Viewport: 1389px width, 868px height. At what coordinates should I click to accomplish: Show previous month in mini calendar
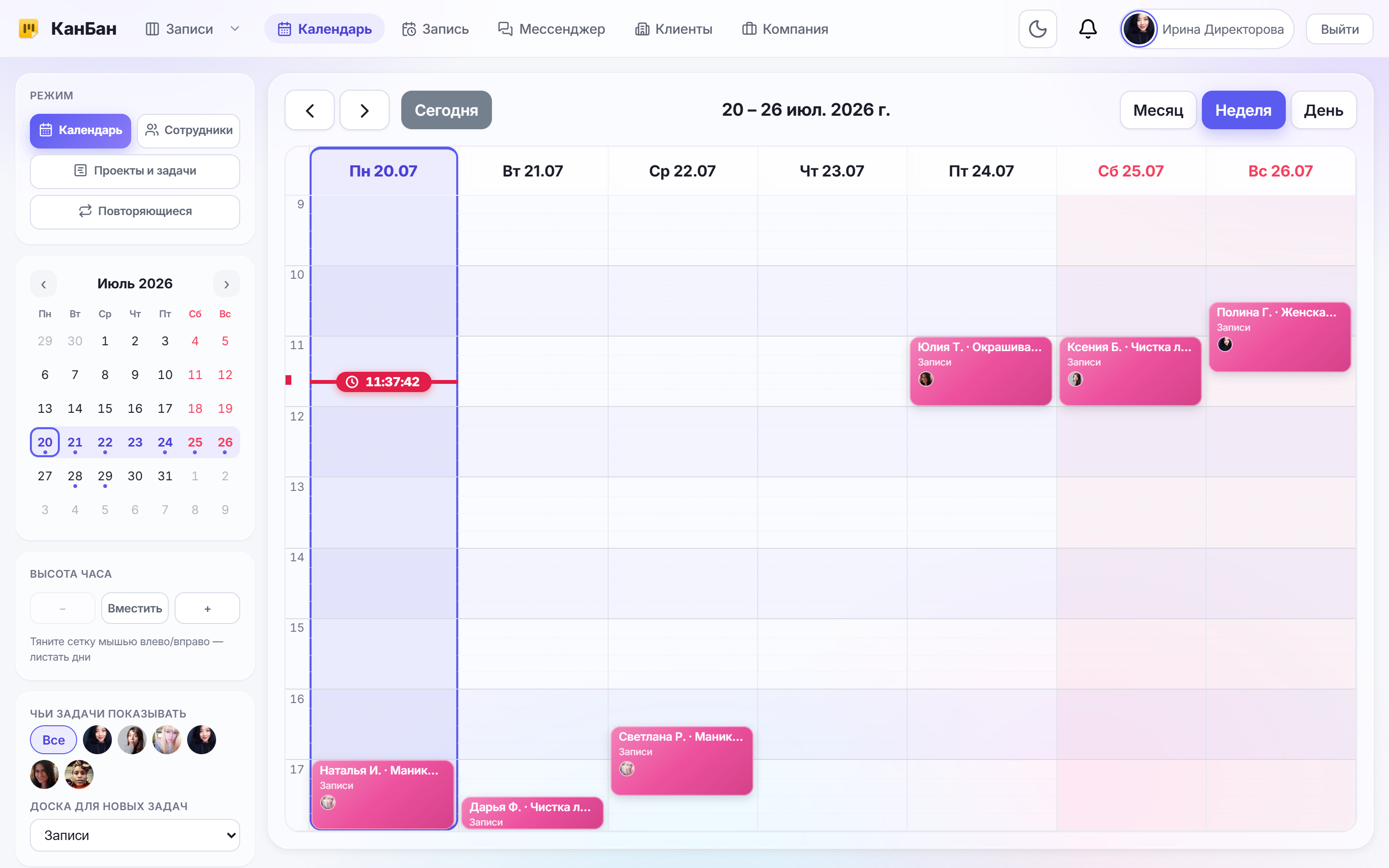43,284
